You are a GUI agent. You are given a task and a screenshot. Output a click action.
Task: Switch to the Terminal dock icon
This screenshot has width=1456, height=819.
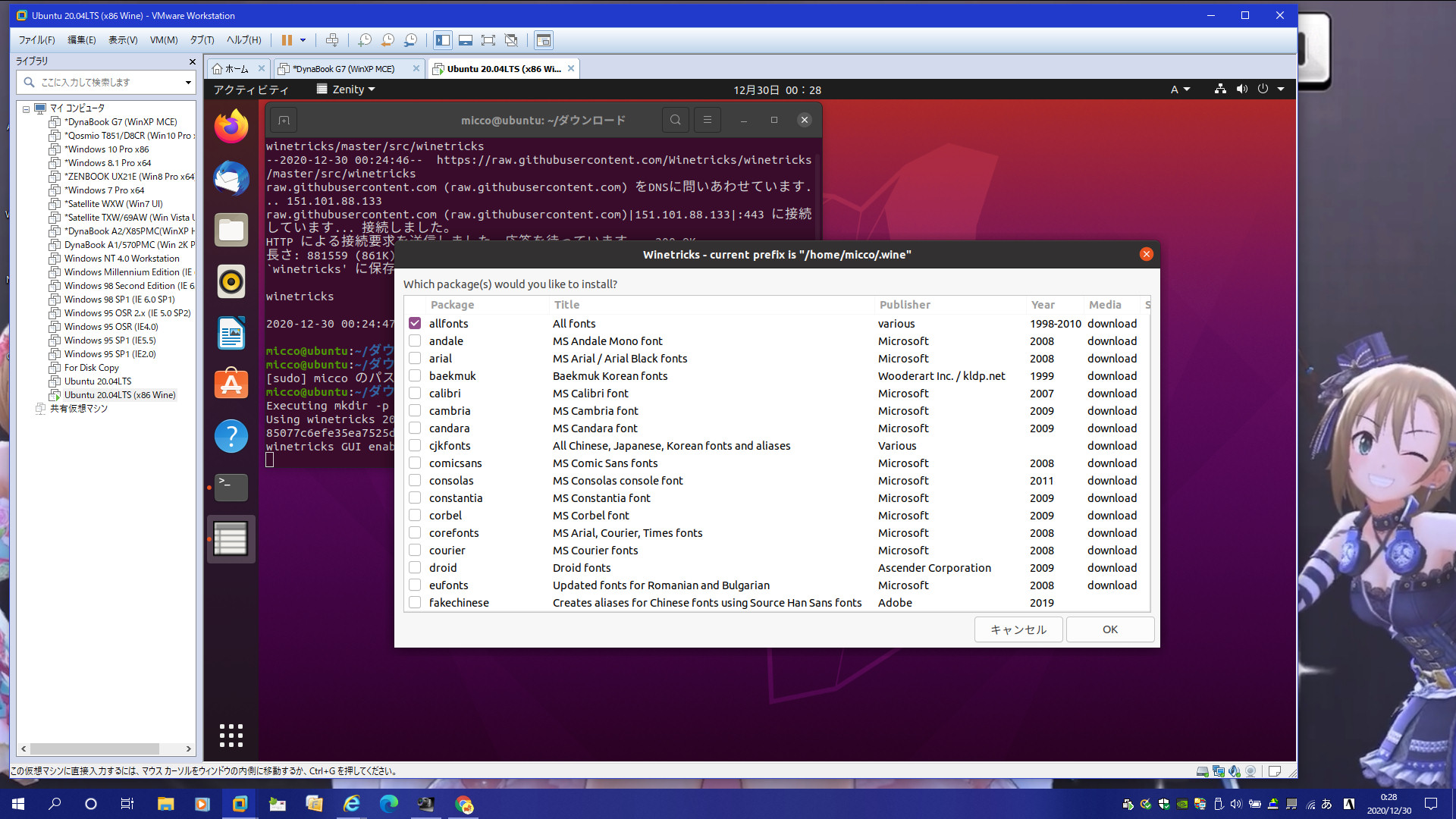(231, 488)
